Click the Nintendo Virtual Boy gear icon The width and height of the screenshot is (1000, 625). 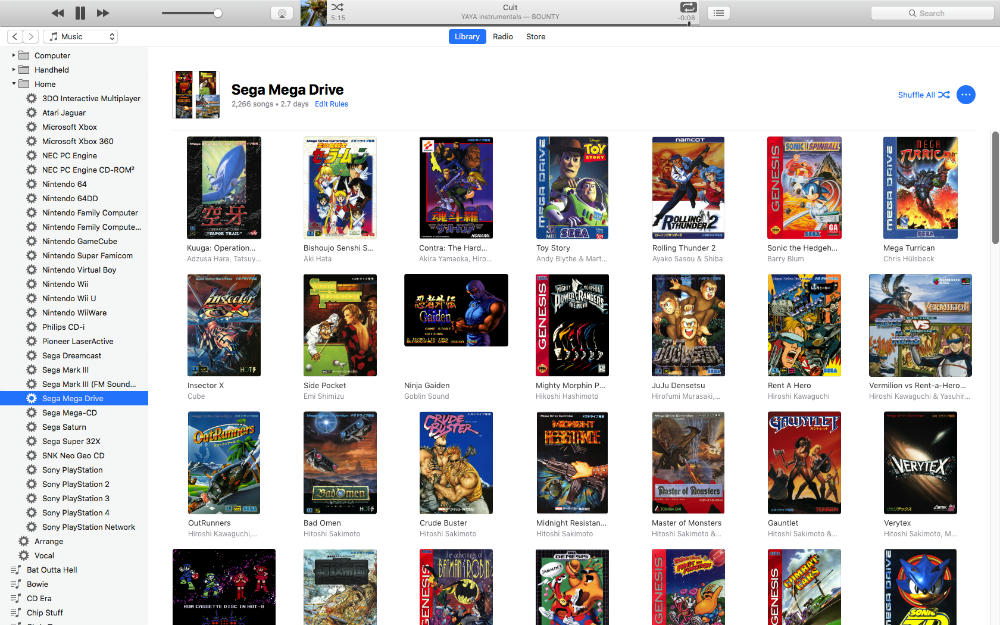[31, 269]
